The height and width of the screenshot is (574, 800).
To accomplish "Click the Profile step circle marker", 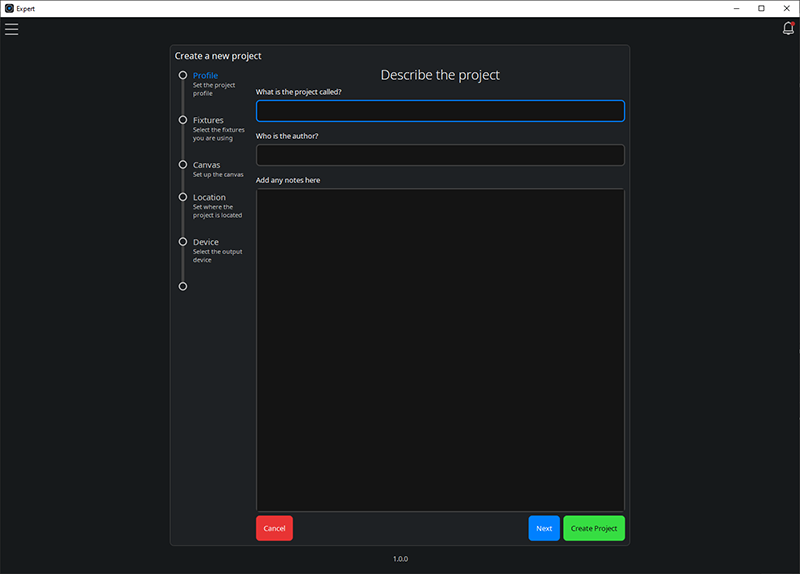I will [182, 75].
